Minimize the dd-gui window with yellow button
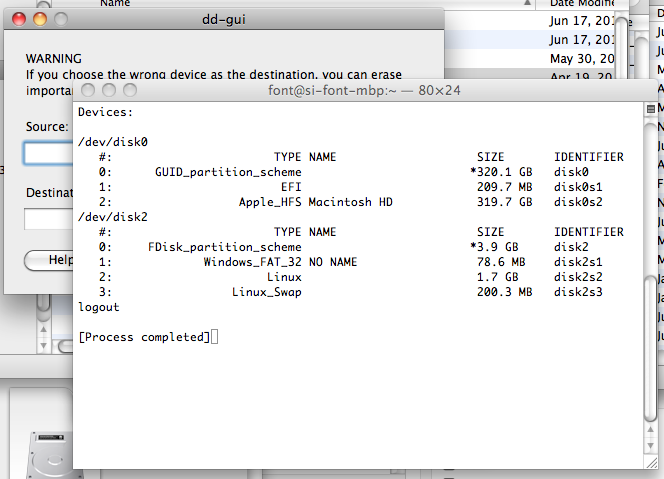The height and width of the screenshot is (479, 664). tap(40, 19)
